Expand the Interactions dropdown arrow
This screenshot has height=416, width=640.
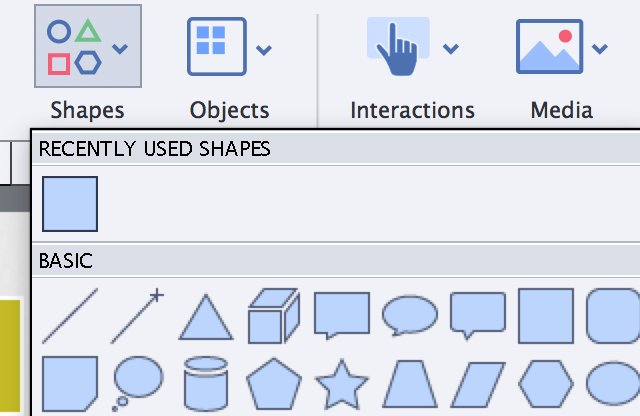(451, 48)
